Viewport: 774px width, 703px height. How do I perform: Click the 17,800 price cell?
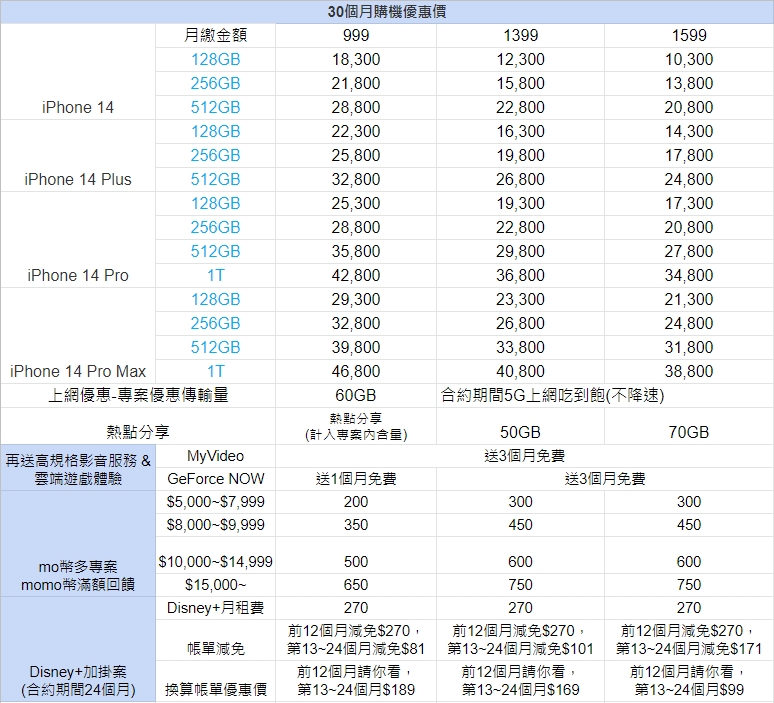click(689, 156)
